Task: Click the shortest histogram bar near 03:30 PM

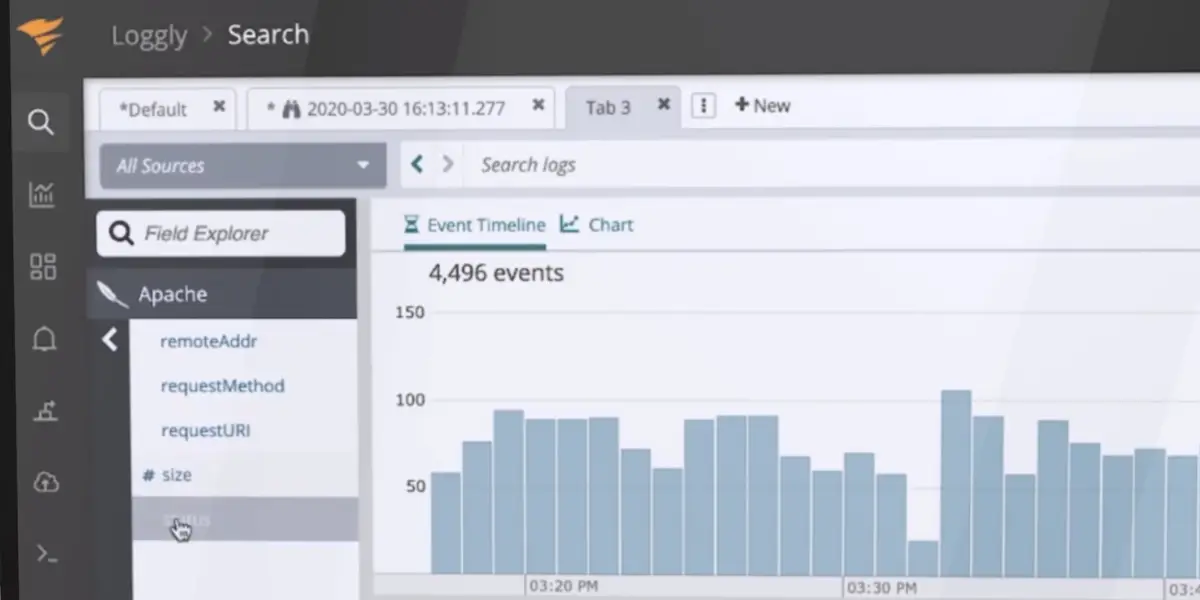Action: [x=923, y=557]
